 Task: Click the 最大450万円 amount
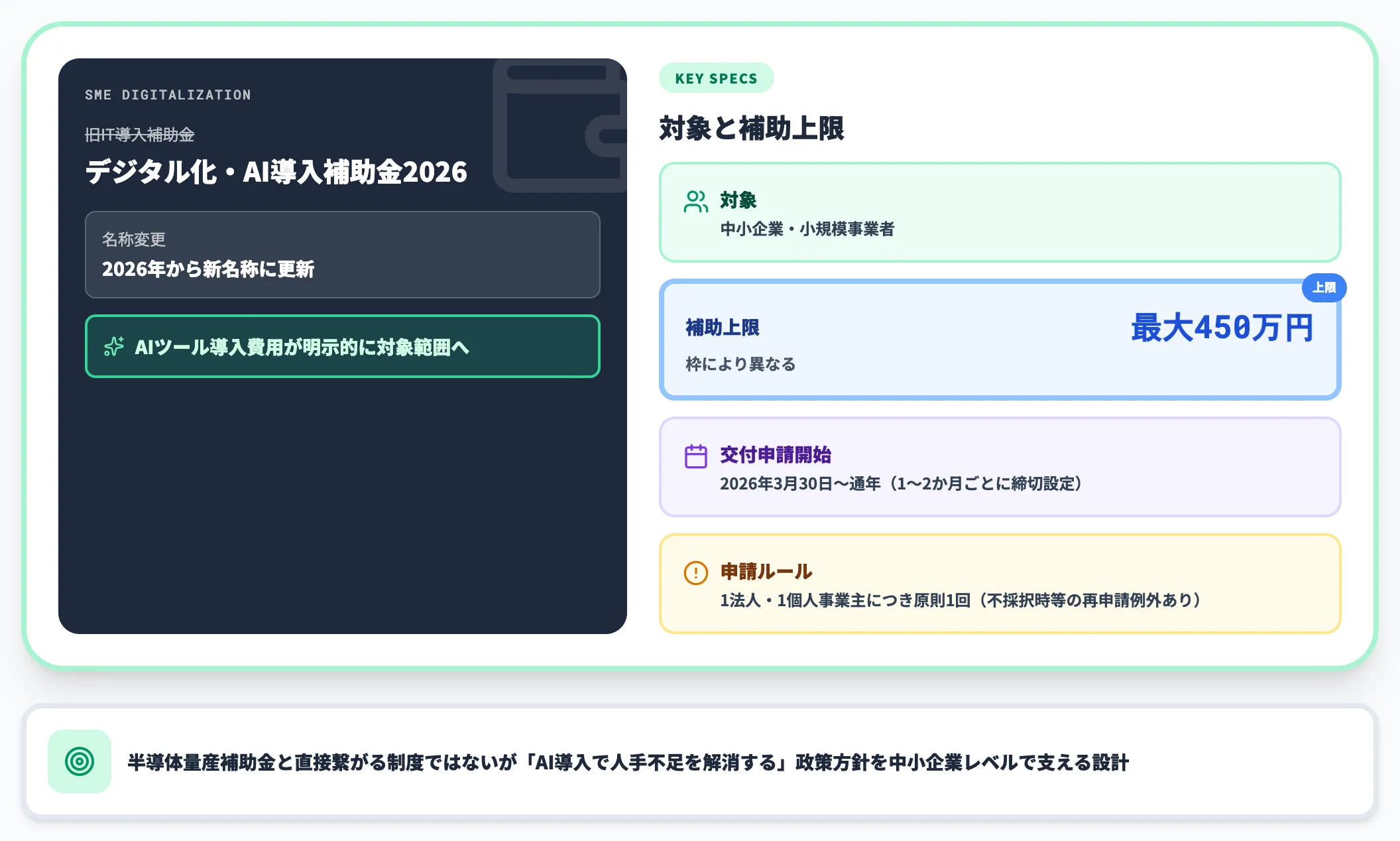1222,328
